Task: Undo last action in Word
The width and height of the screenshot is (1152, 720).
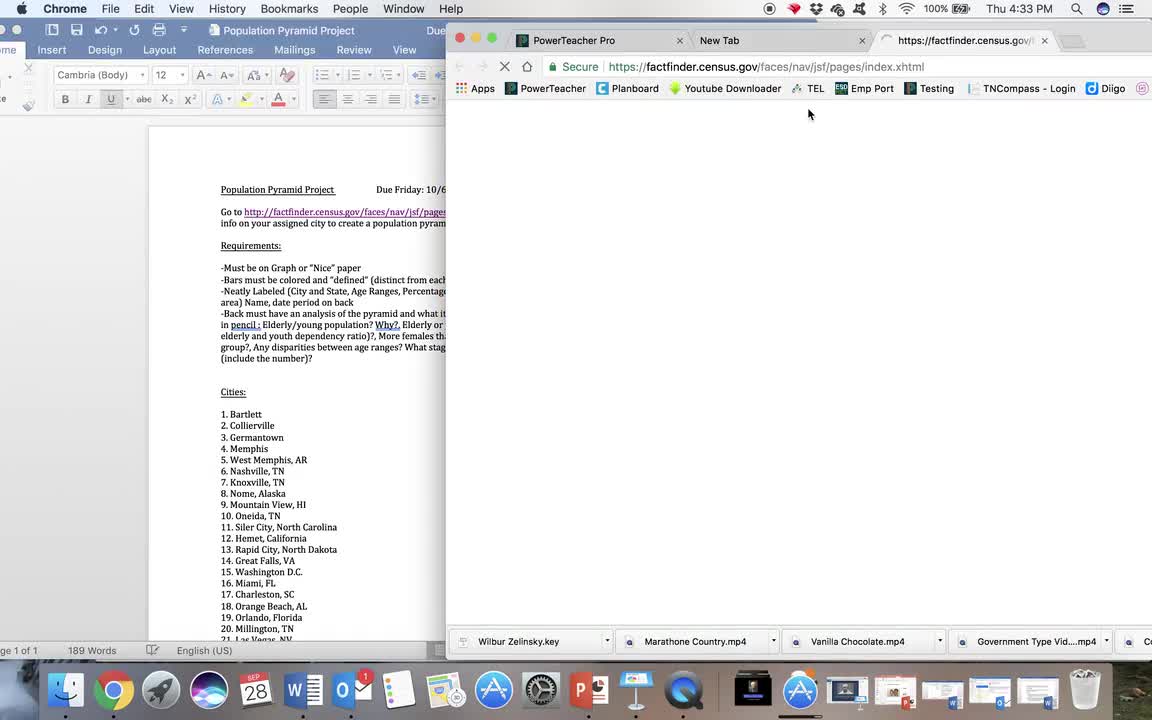Action: pos(101,30)
